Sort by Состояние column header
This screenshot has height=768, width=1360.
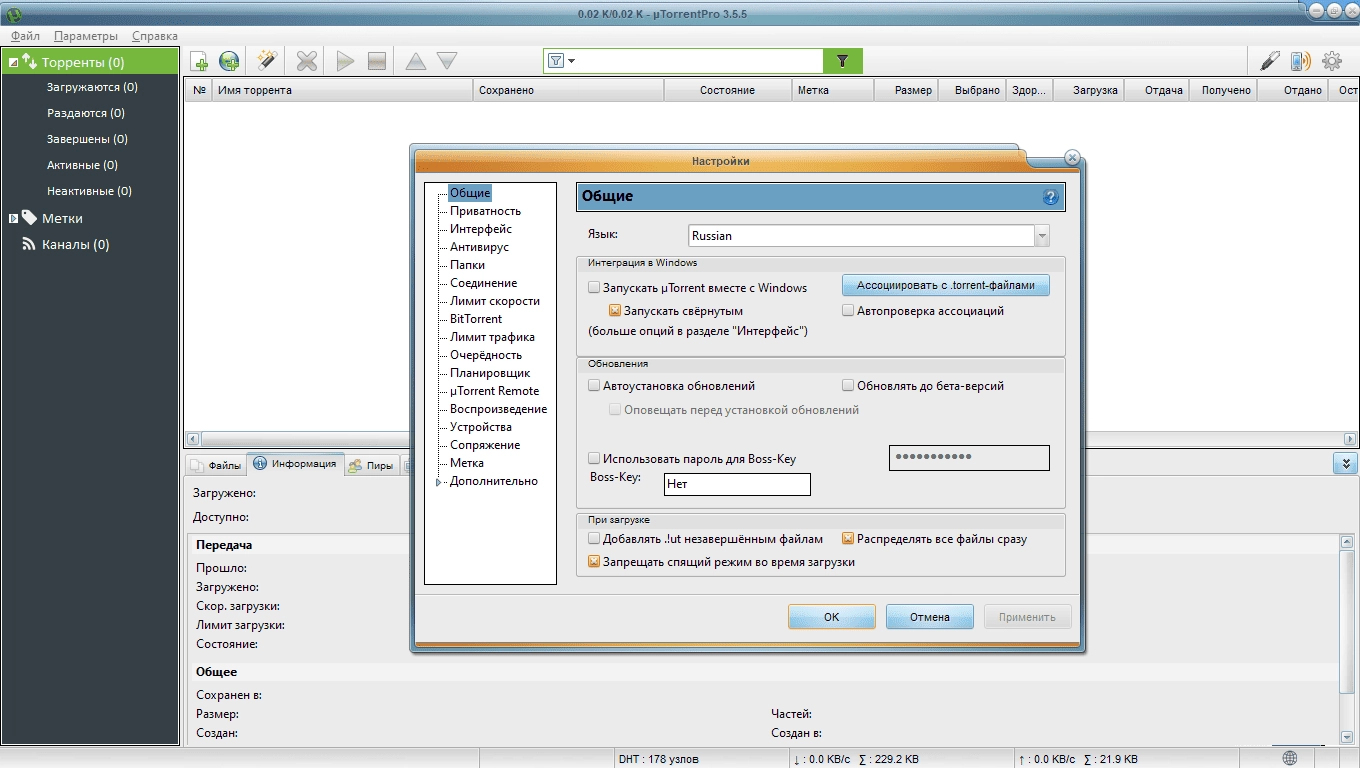tap(727, 90)
